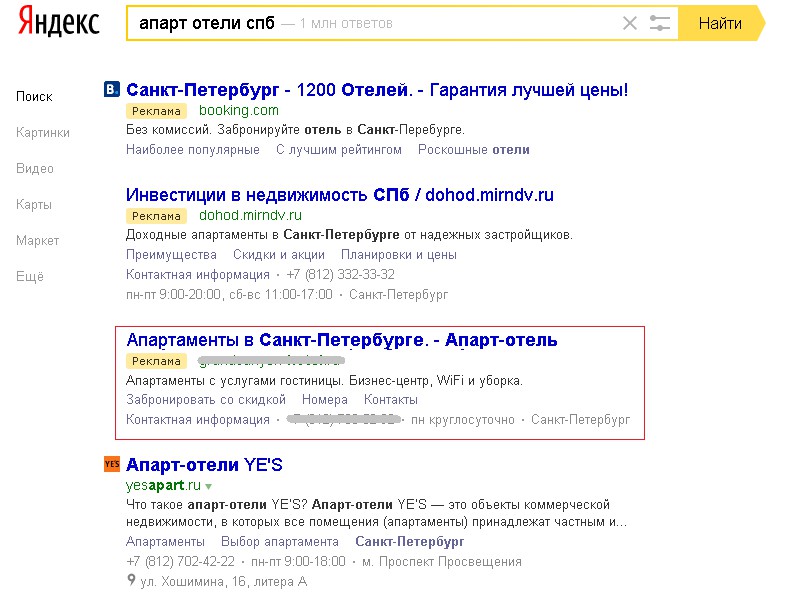
Task: Clear the search query with X icon
Action: pos(629,23)
